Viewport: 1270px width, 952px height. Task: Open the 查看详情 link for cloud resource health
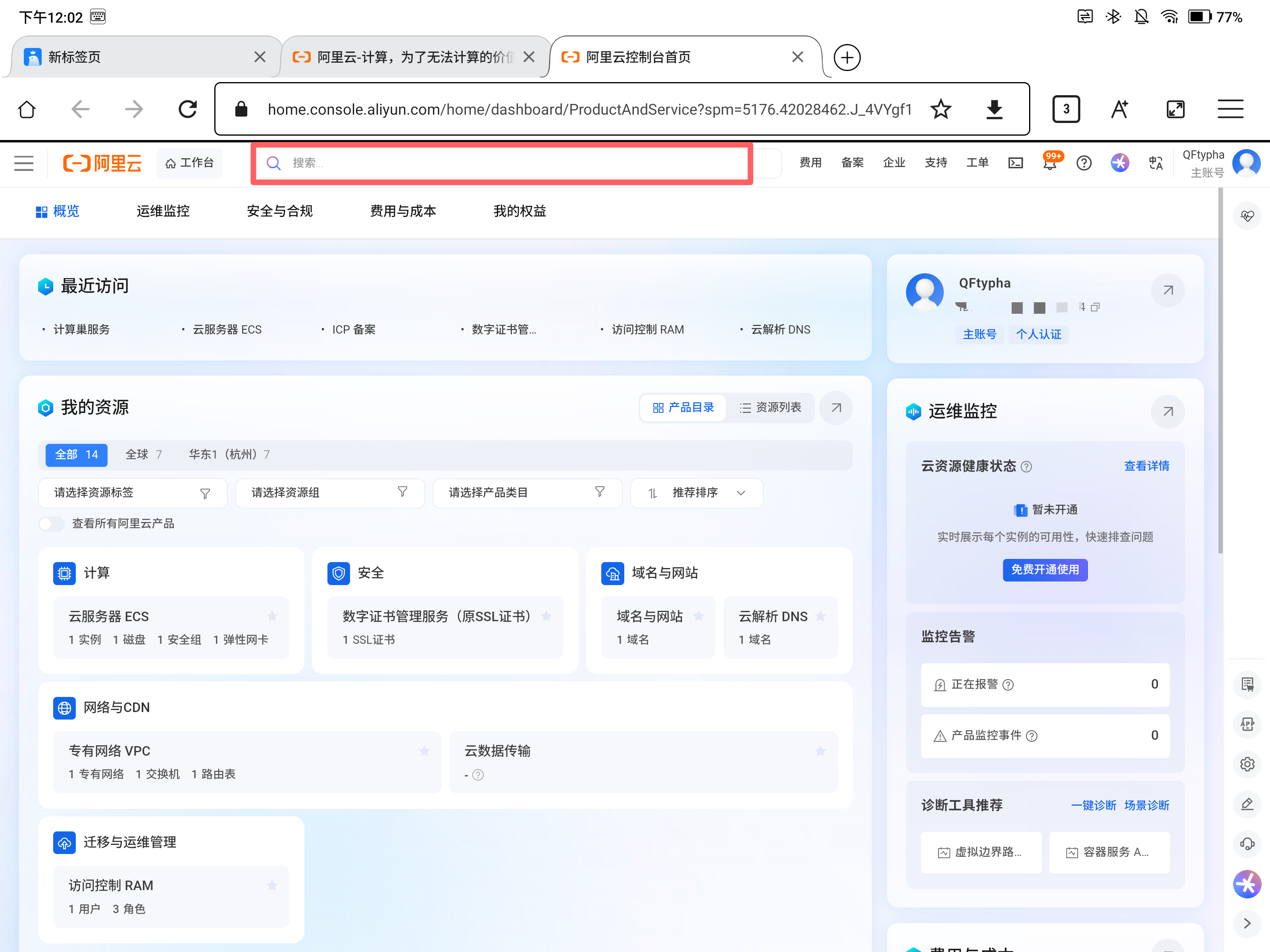[x=1147, y=466]
